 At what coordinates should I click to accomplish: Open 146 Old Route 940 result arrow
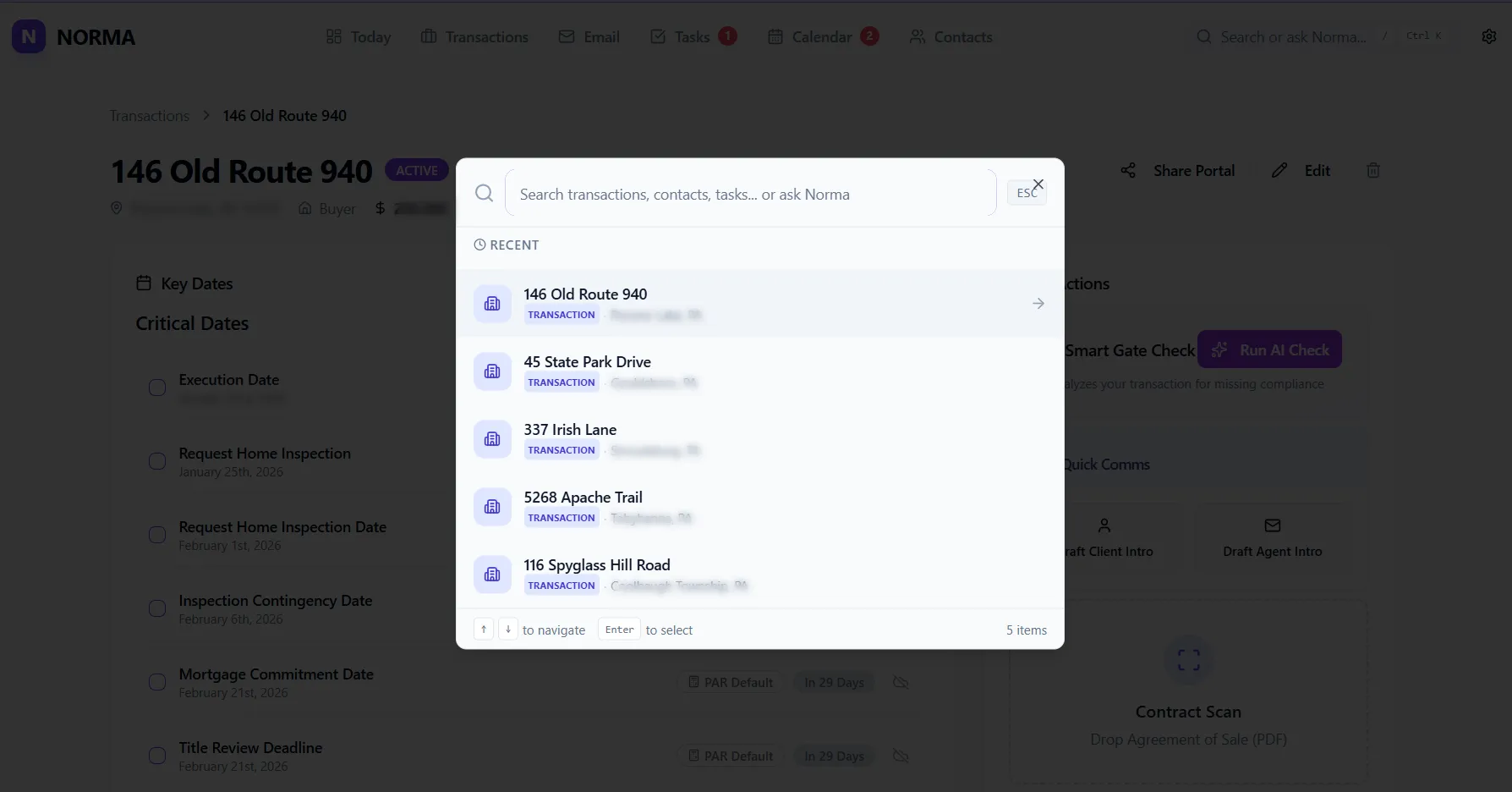tap(1038, 304)
